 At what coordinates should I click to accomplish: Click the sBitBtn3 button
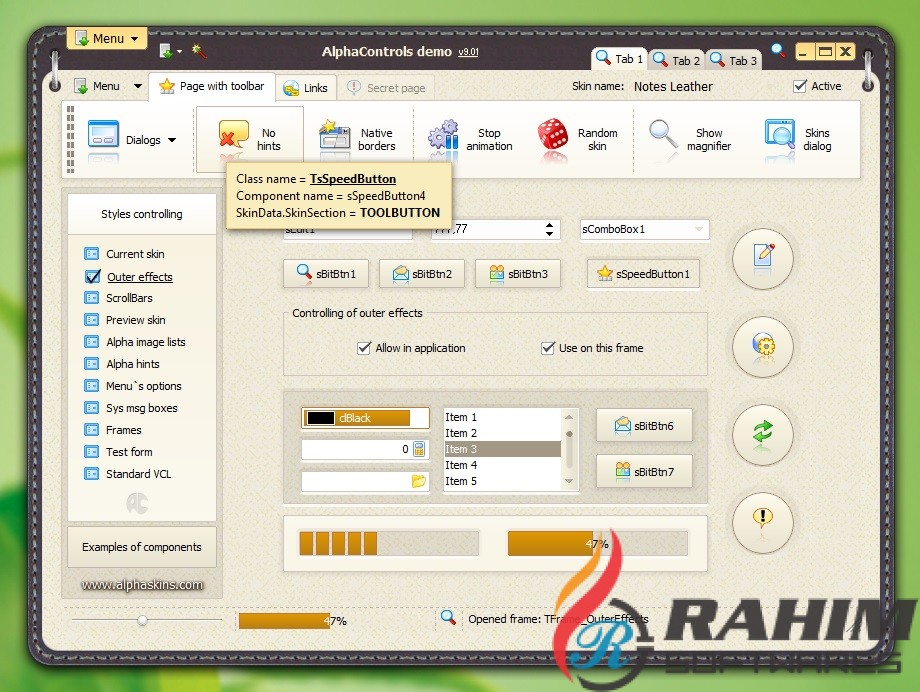tap(518, 274)
